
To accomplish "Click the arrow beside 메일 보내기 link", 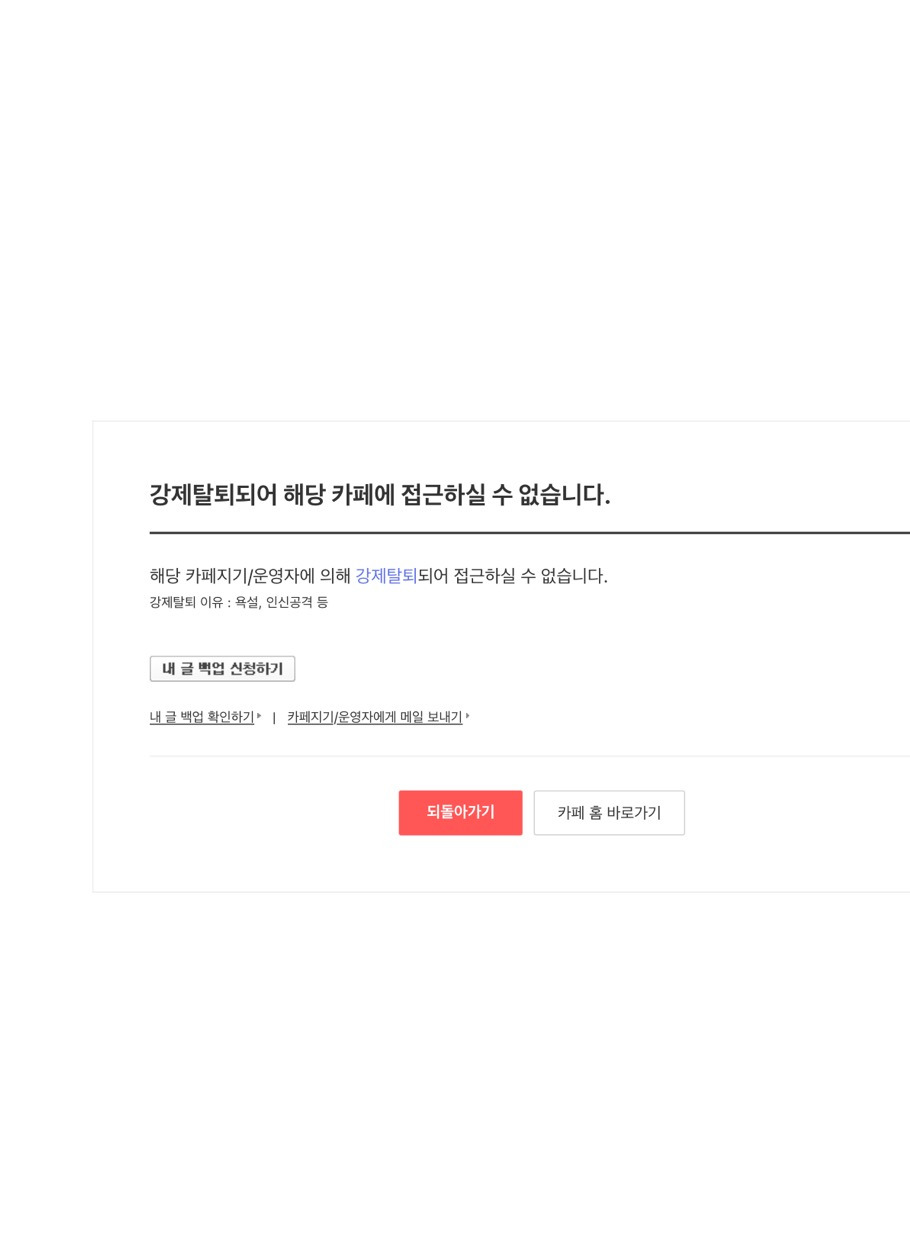I will pos(467,714).
